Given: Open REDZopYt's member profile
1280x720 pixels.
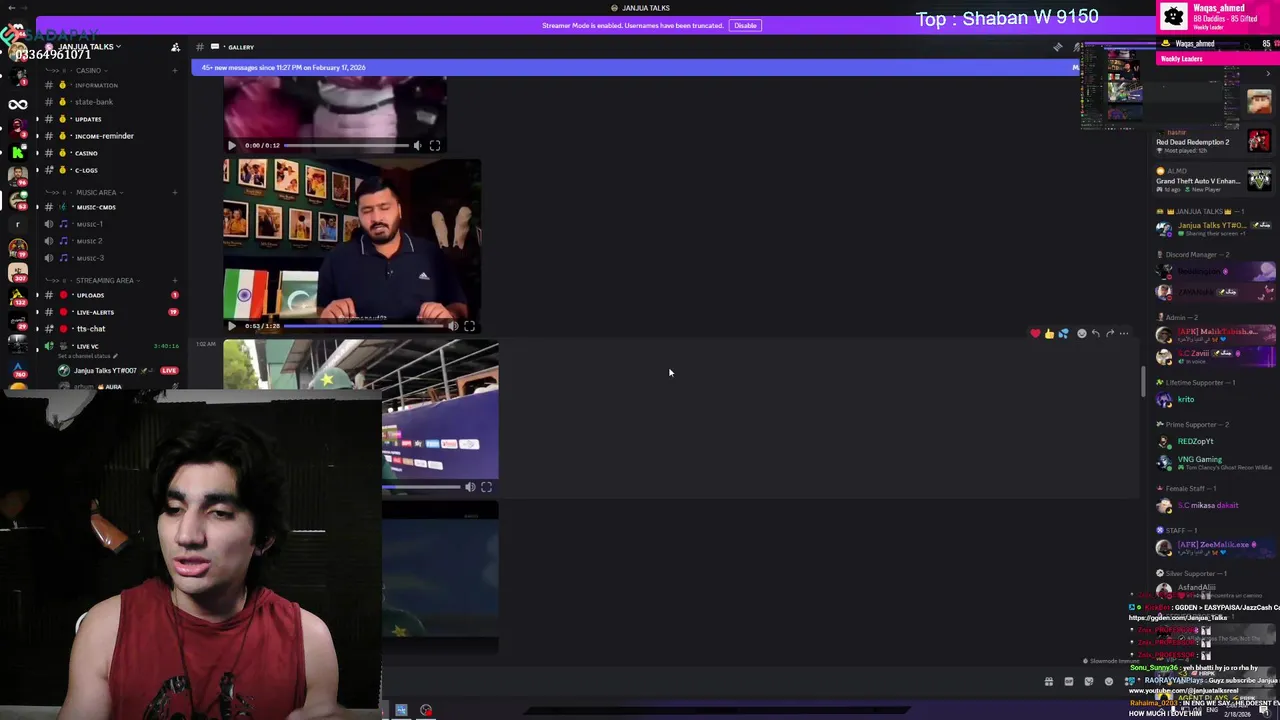Looking at the screenshot, I should (x=1213, y=441).
